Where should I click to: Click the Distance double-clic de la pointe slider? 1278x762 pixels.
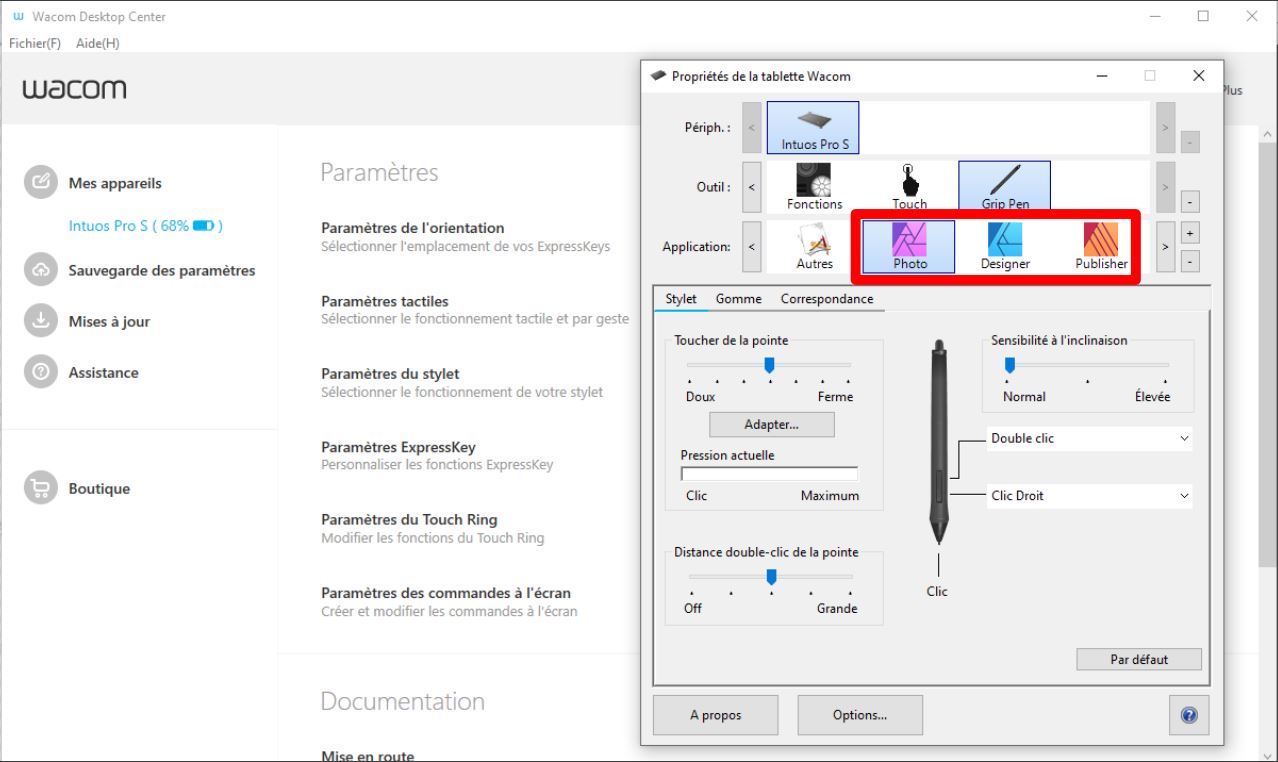pos(771,576)
